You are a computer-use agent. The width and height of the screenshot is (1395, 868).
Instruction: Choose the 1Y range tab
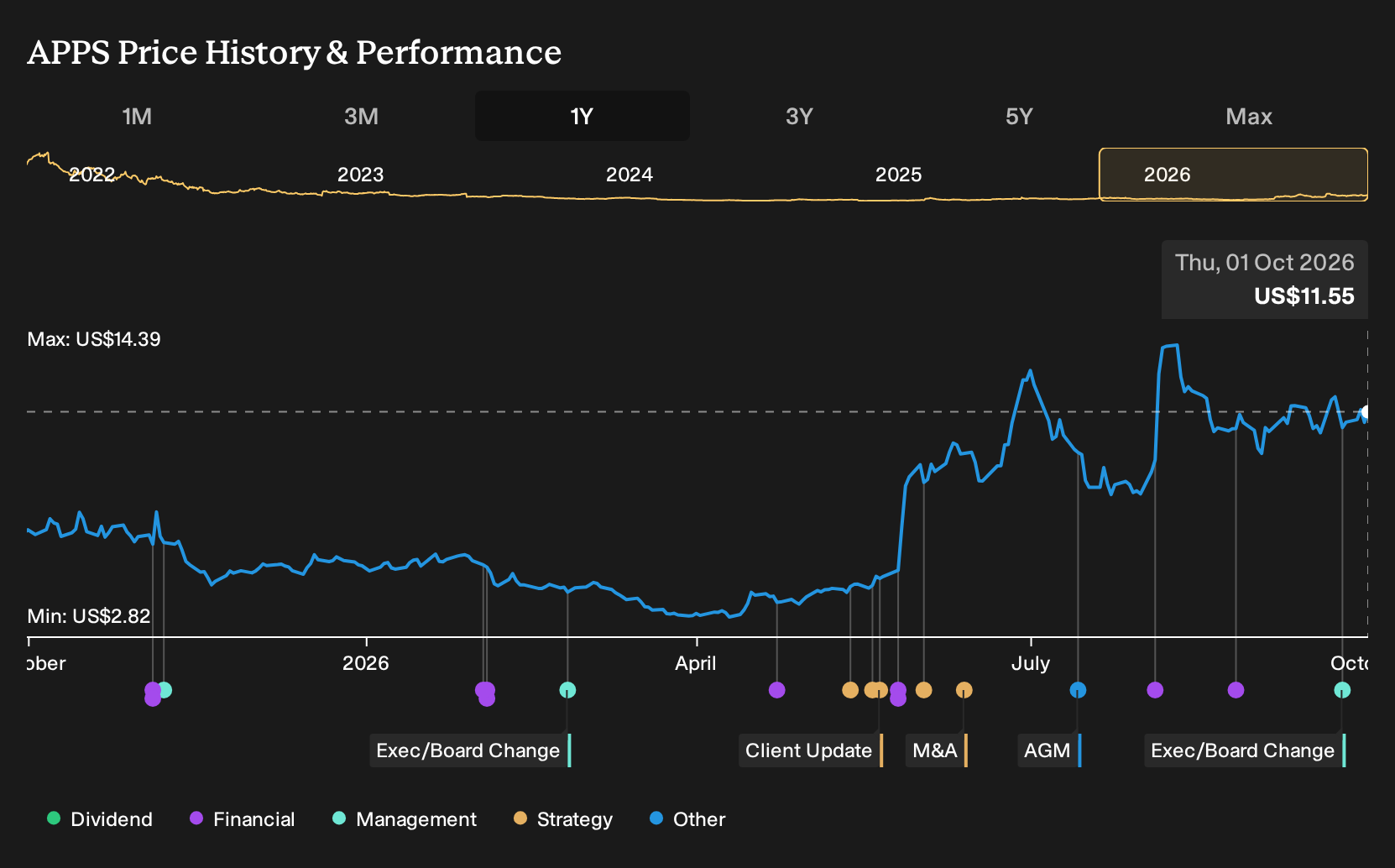pyautogui.click(x=583, y=116)
